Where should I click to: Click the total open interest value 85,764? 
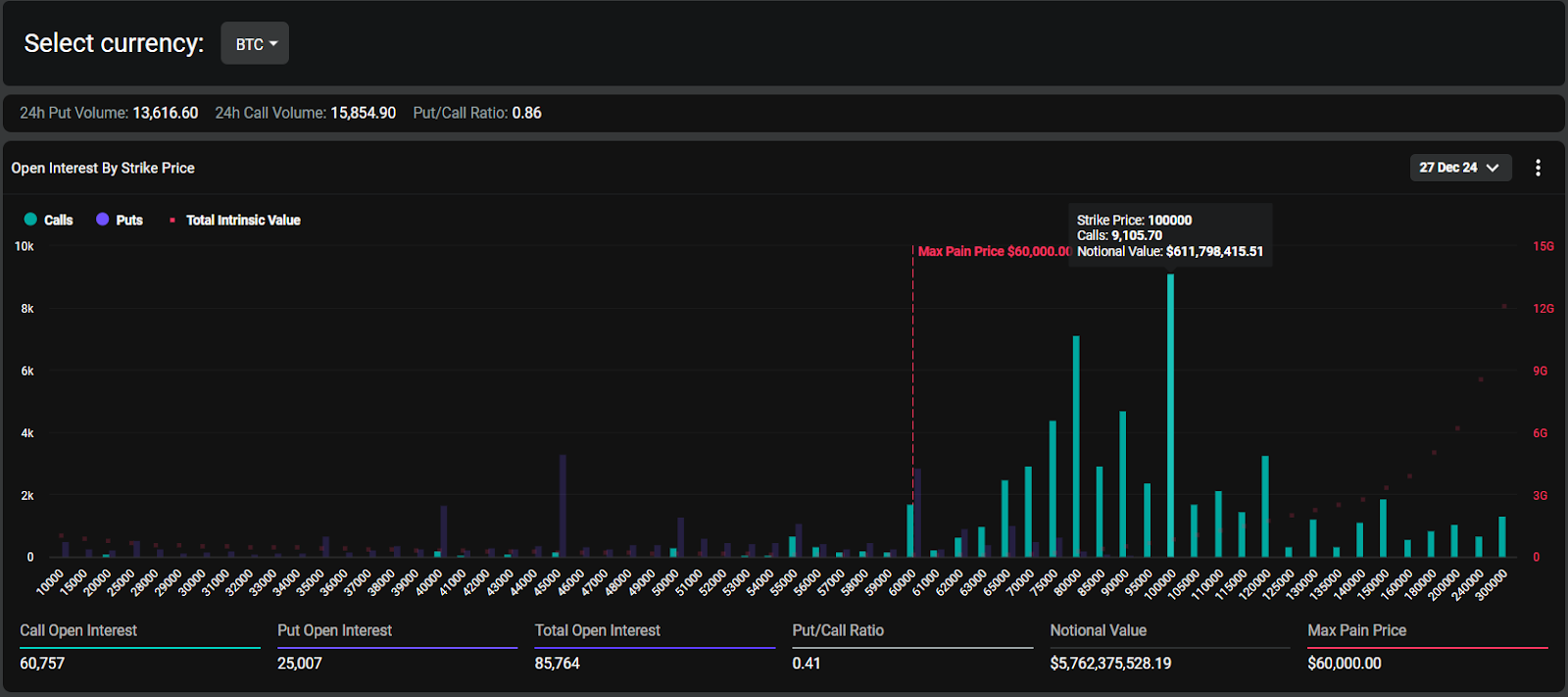[557, 663]
